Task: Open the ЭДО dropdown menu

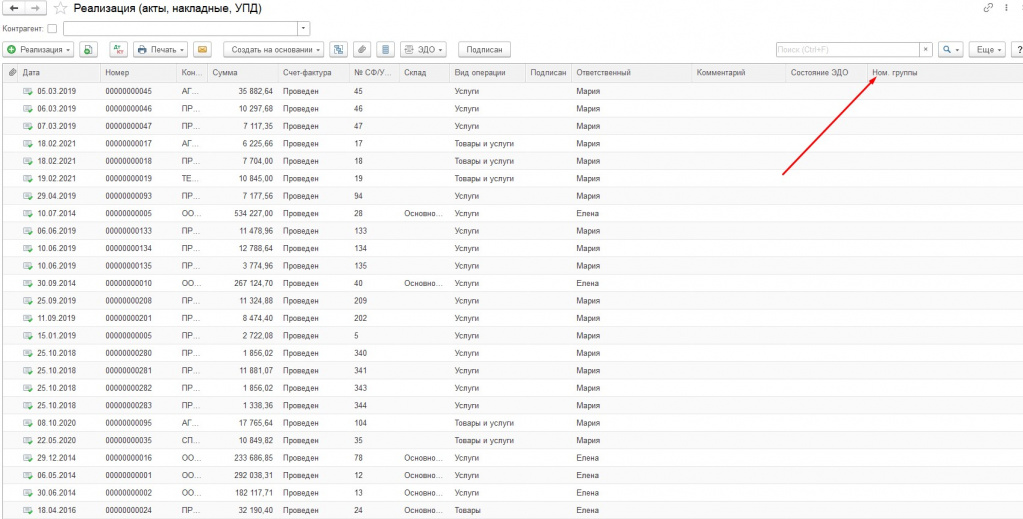Action: tap(423, 50)
